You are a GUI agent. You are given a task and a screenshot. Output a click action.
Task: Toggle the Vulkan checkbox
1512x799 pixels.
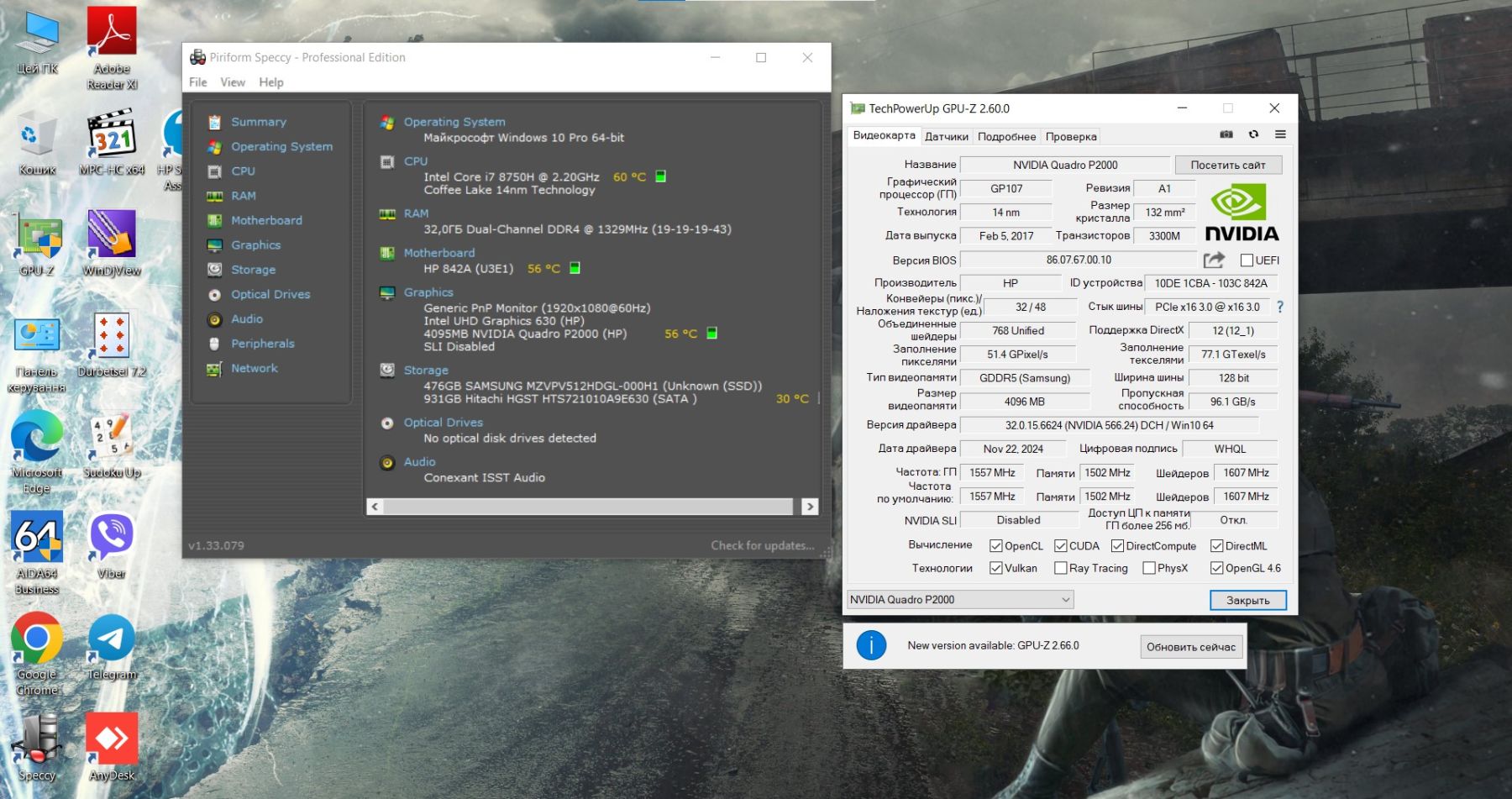pyautogui.click(x=996, y=568)
